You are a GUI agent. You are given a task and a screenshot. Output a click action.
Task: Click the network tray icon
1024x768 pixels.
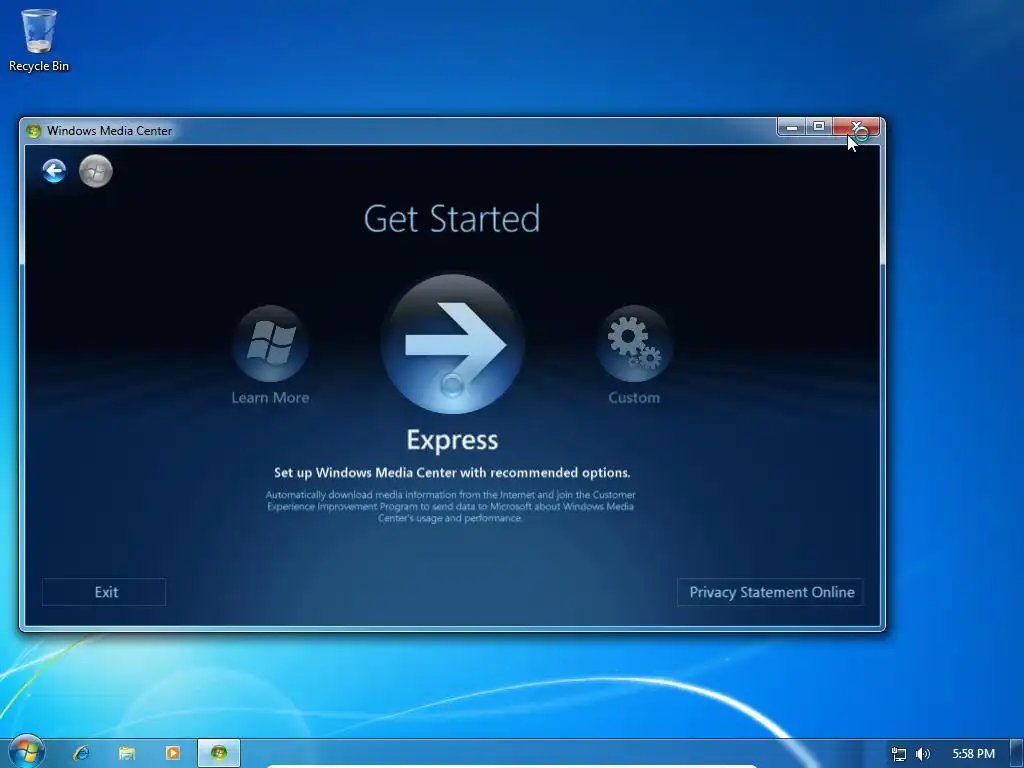tap(899, 754)
